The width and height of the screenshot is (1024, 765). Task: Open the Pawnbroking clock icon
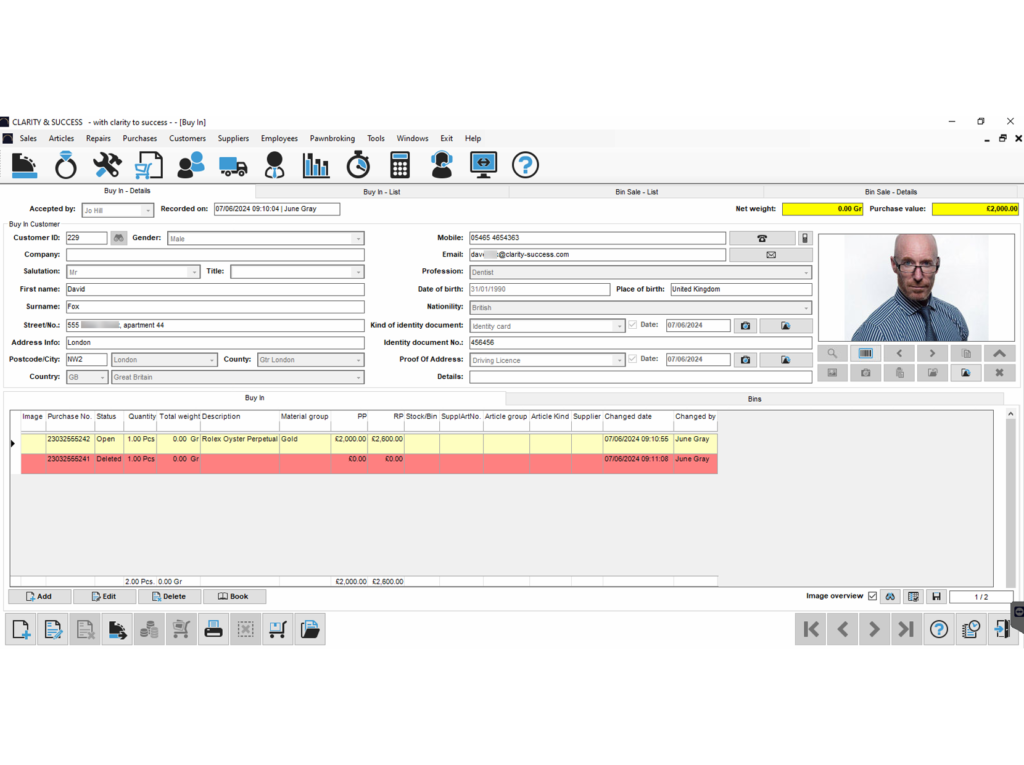click(x=356, y=165)
